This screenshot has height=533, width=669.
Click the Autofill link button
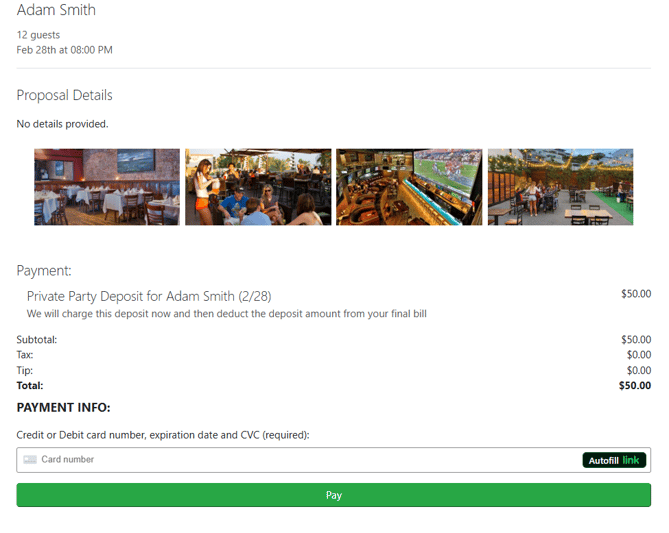614,460
